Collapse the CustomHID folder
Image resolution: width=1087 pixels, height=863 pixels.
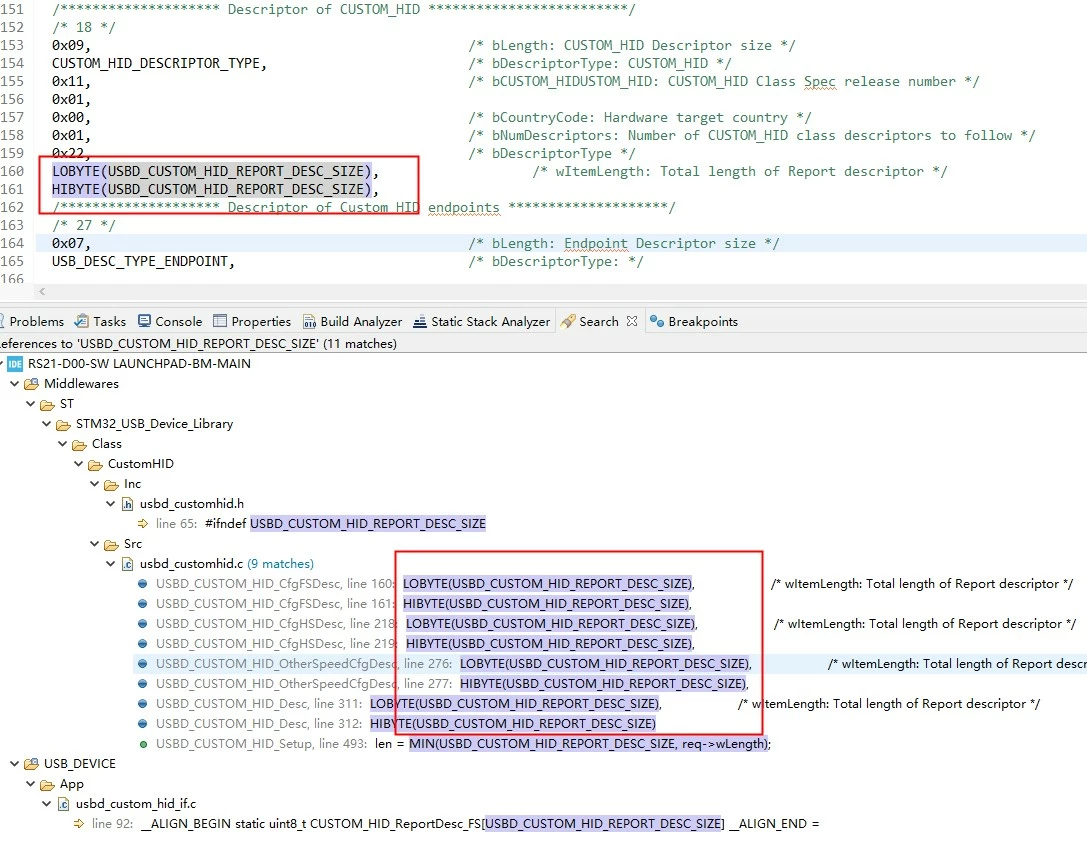tap(78, 464)
